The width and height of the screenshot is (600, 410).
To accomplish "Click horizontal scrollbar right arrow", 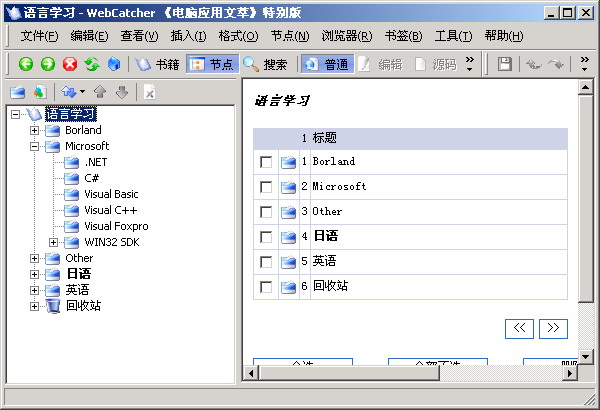I will 570,373.
